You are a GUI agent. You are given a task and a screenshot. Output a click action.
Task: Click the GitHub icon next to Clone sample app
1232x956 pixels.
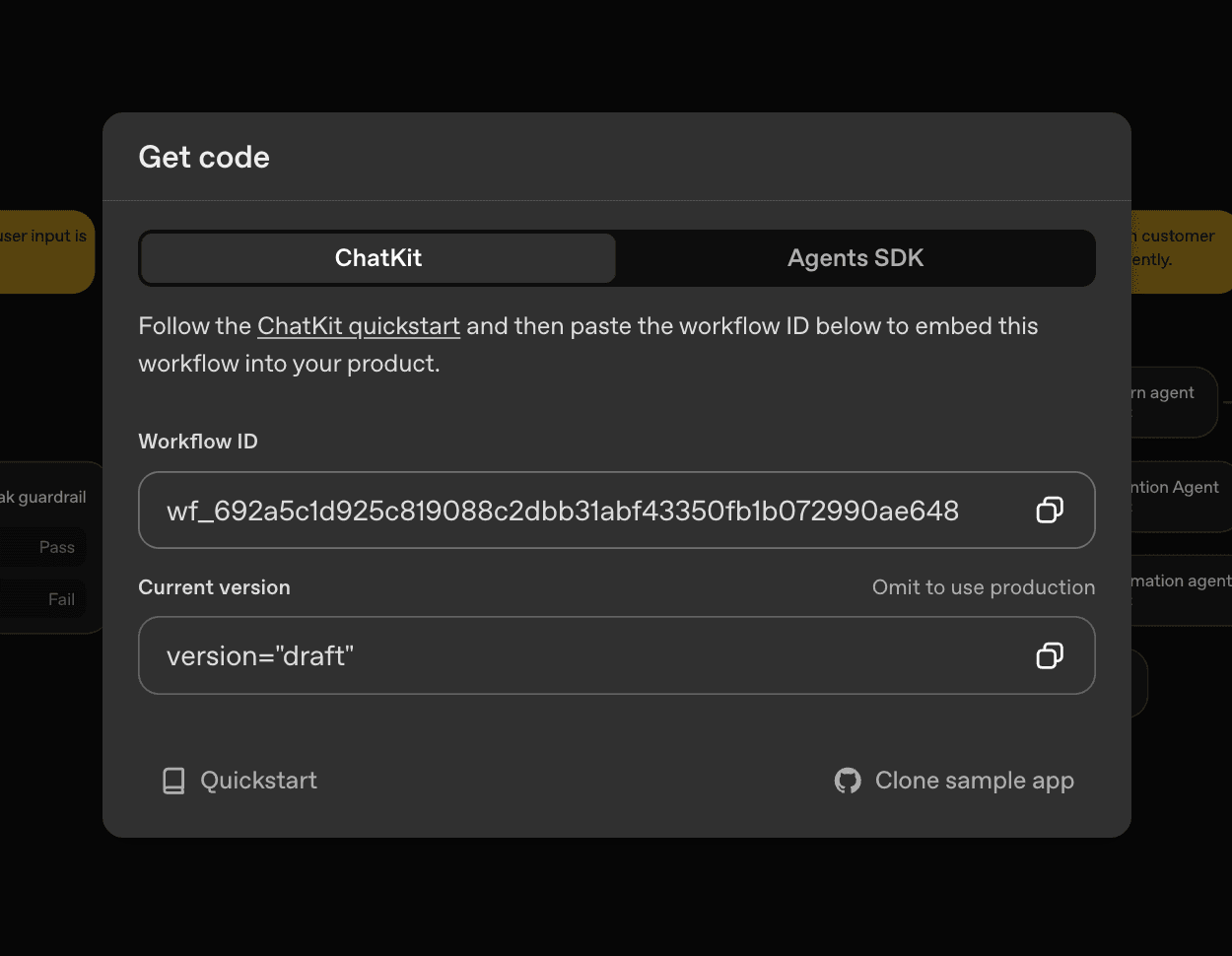pyautogui.click(x=846, y=780)
